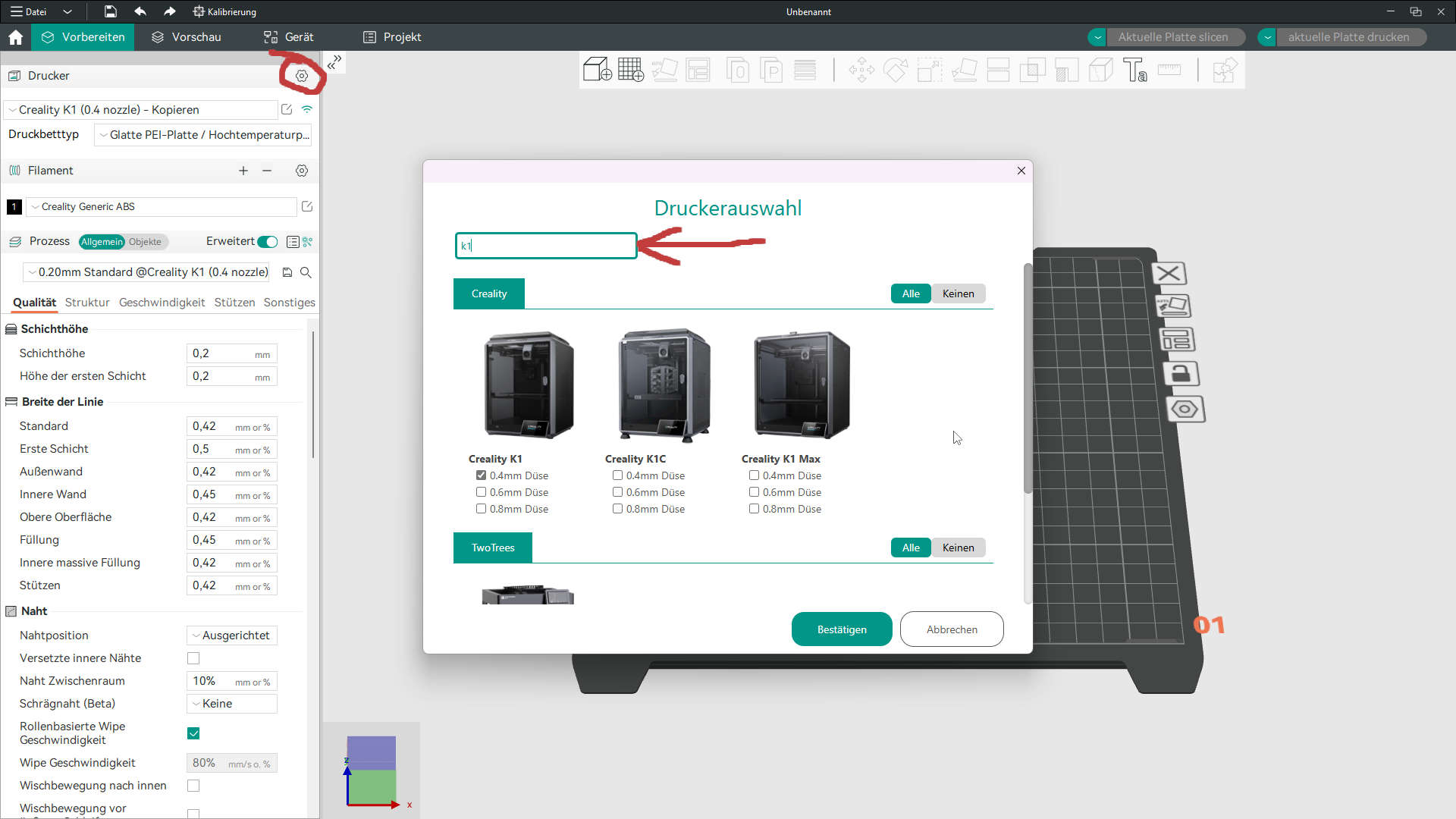
Task: Open compare presets list icon
Action: point(293,242)
